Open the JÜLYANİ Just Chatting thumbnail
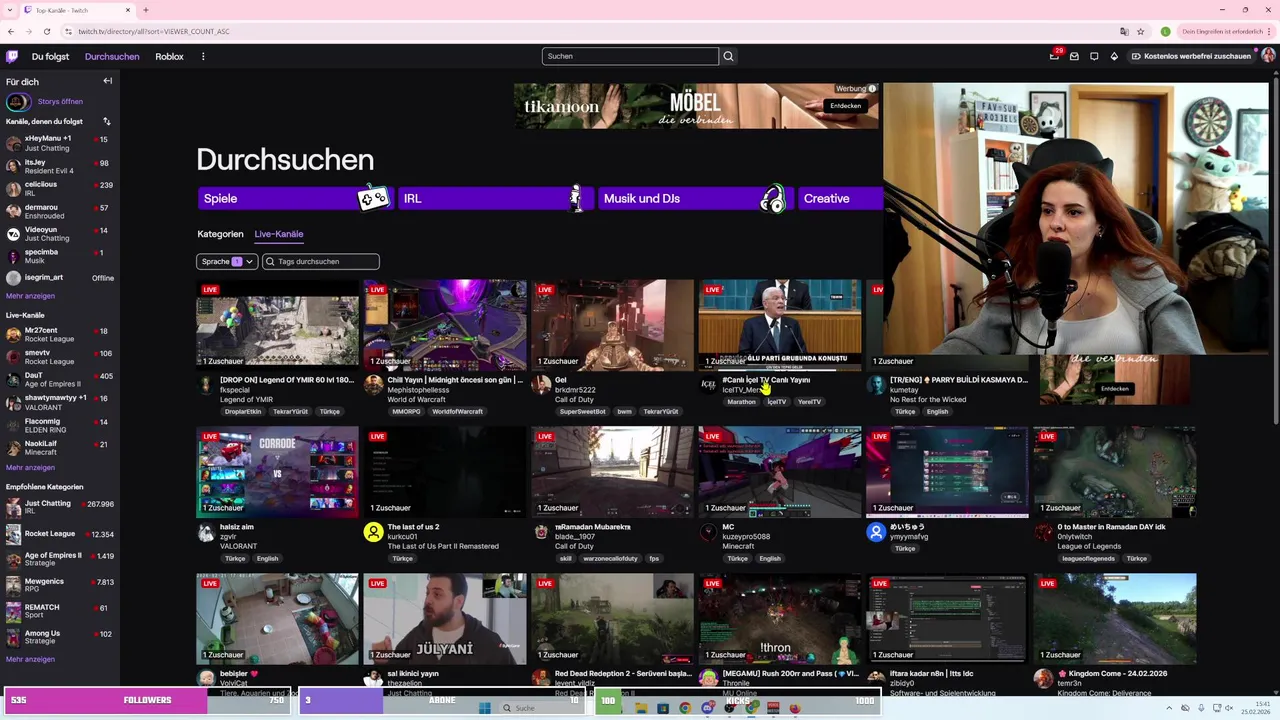 (445, 619)
